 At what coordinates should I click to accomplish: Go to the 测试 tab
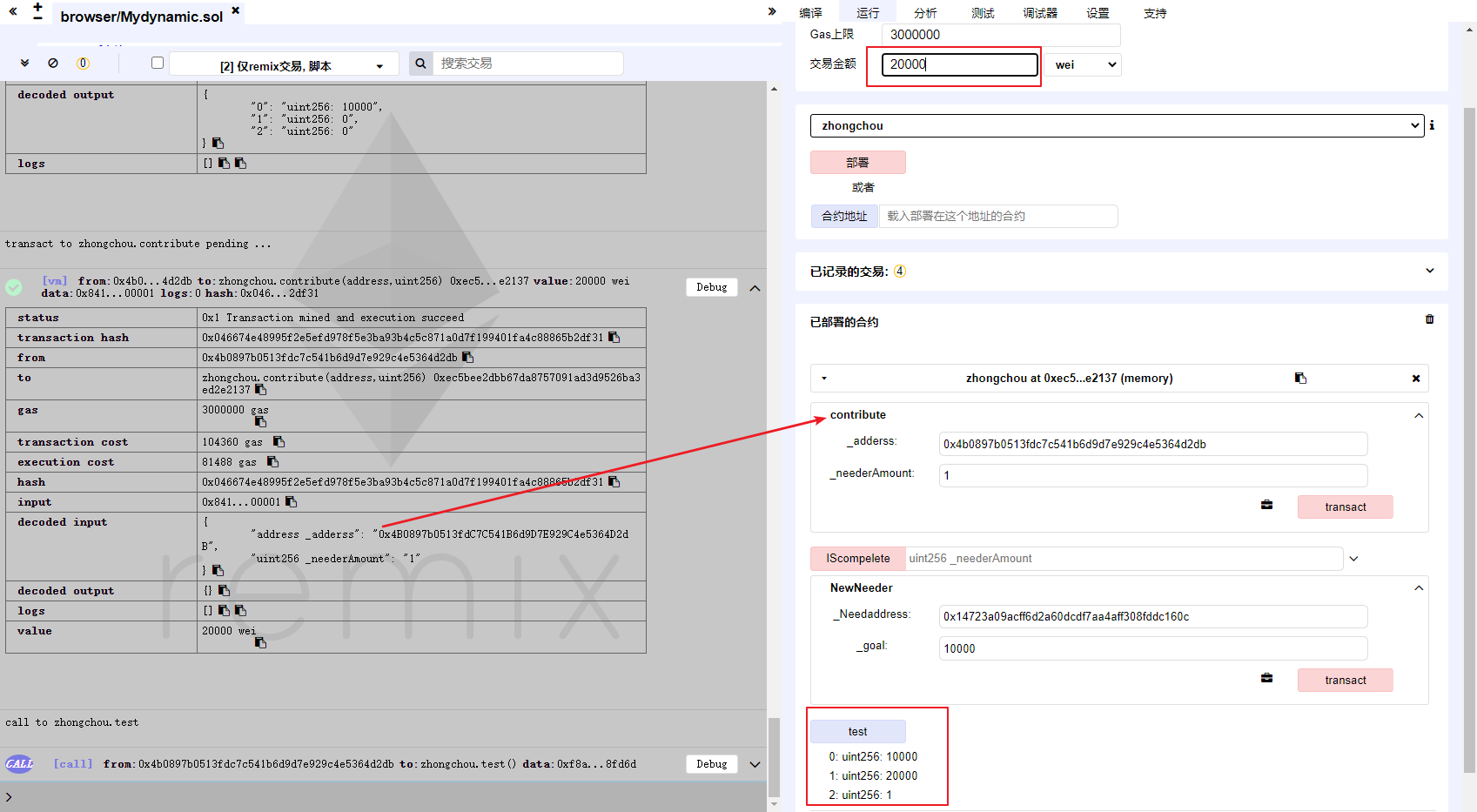983,13
